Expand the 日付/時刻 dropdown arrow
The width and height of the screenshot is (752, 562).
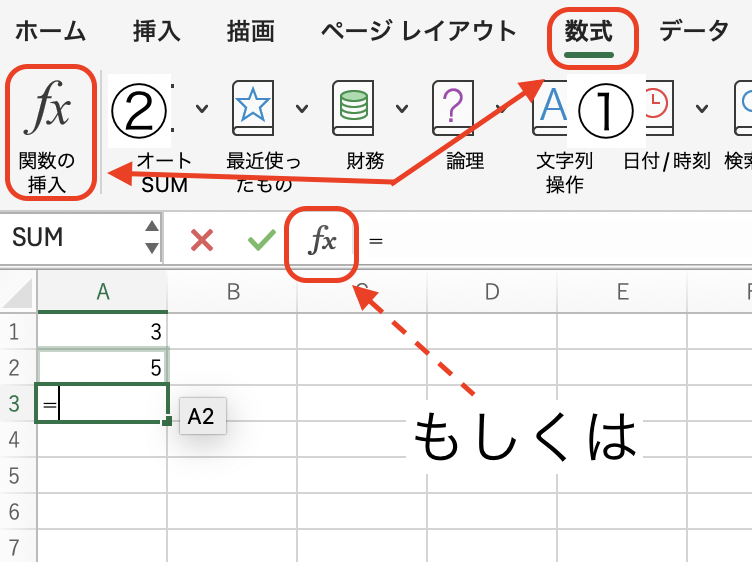tap(702, 108)
